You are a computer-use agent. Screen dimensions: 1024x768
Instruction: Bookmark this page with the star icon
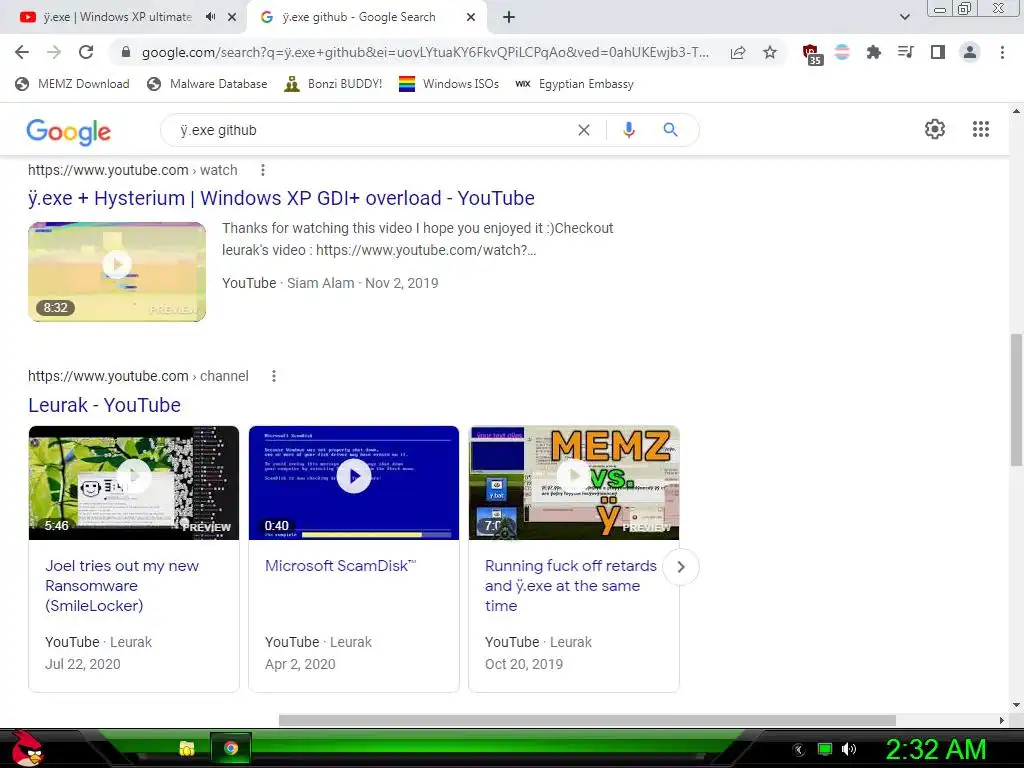pos(770,52)
